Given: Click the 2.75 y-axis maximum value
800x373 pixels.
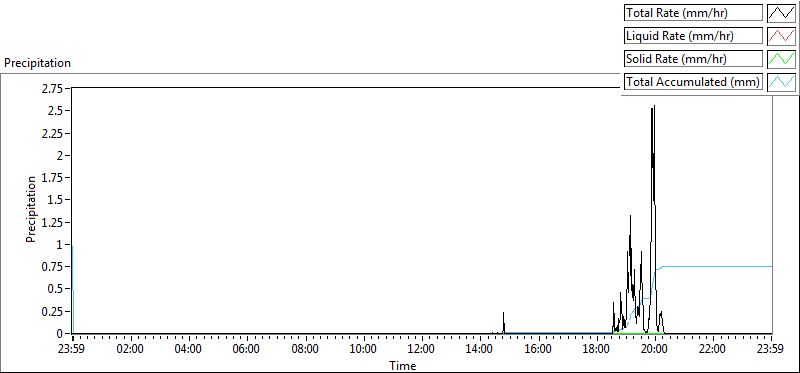Looking at the screenshot, I should [x=52, y=89].
